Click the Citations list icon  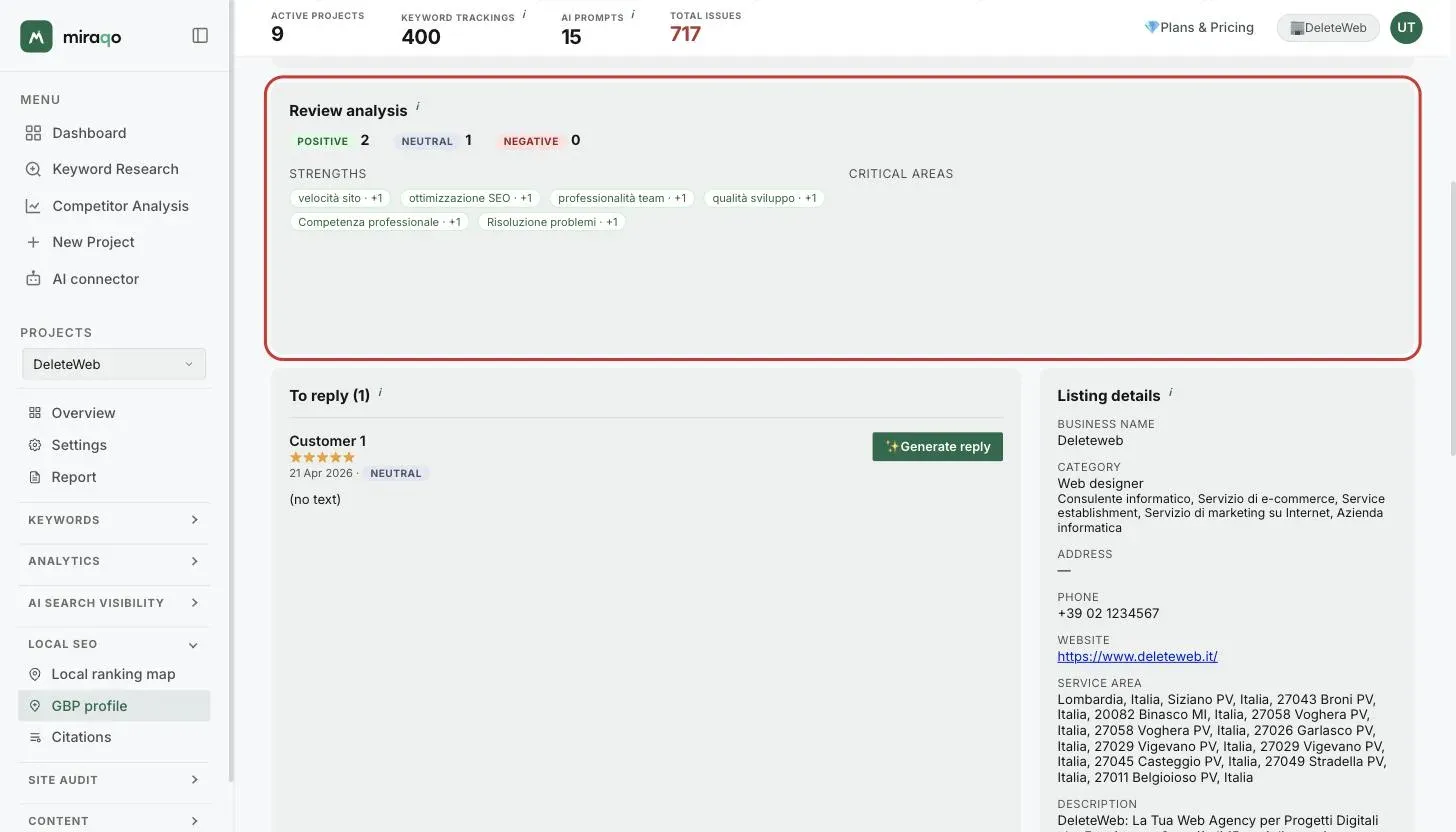(x=35, y=737)
